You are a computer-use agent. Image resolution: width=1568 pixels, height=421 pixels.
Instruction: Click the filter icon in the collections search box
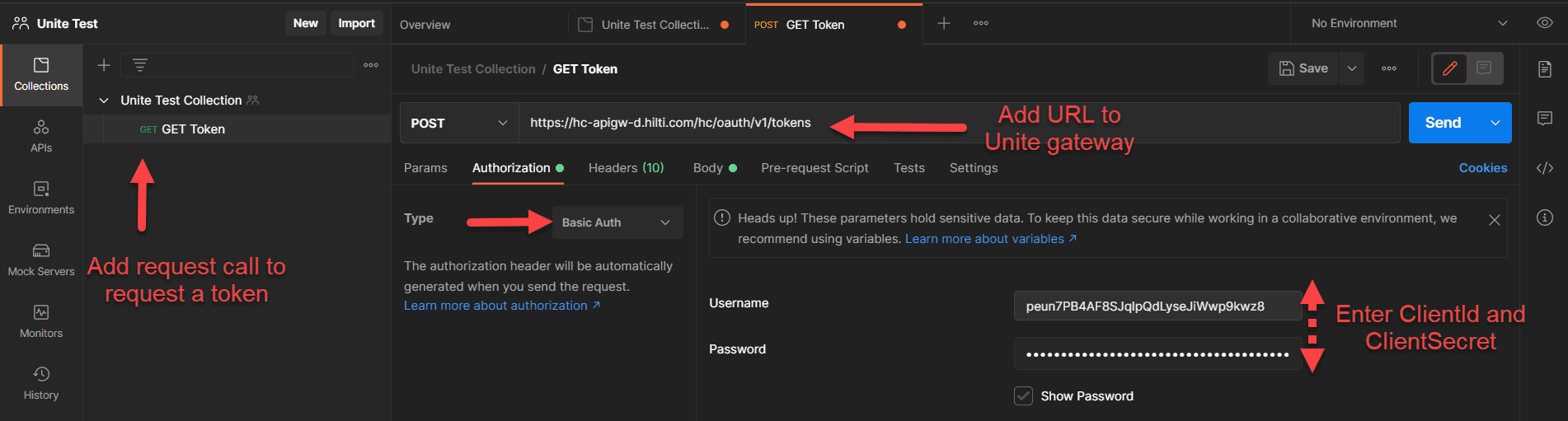140,65
